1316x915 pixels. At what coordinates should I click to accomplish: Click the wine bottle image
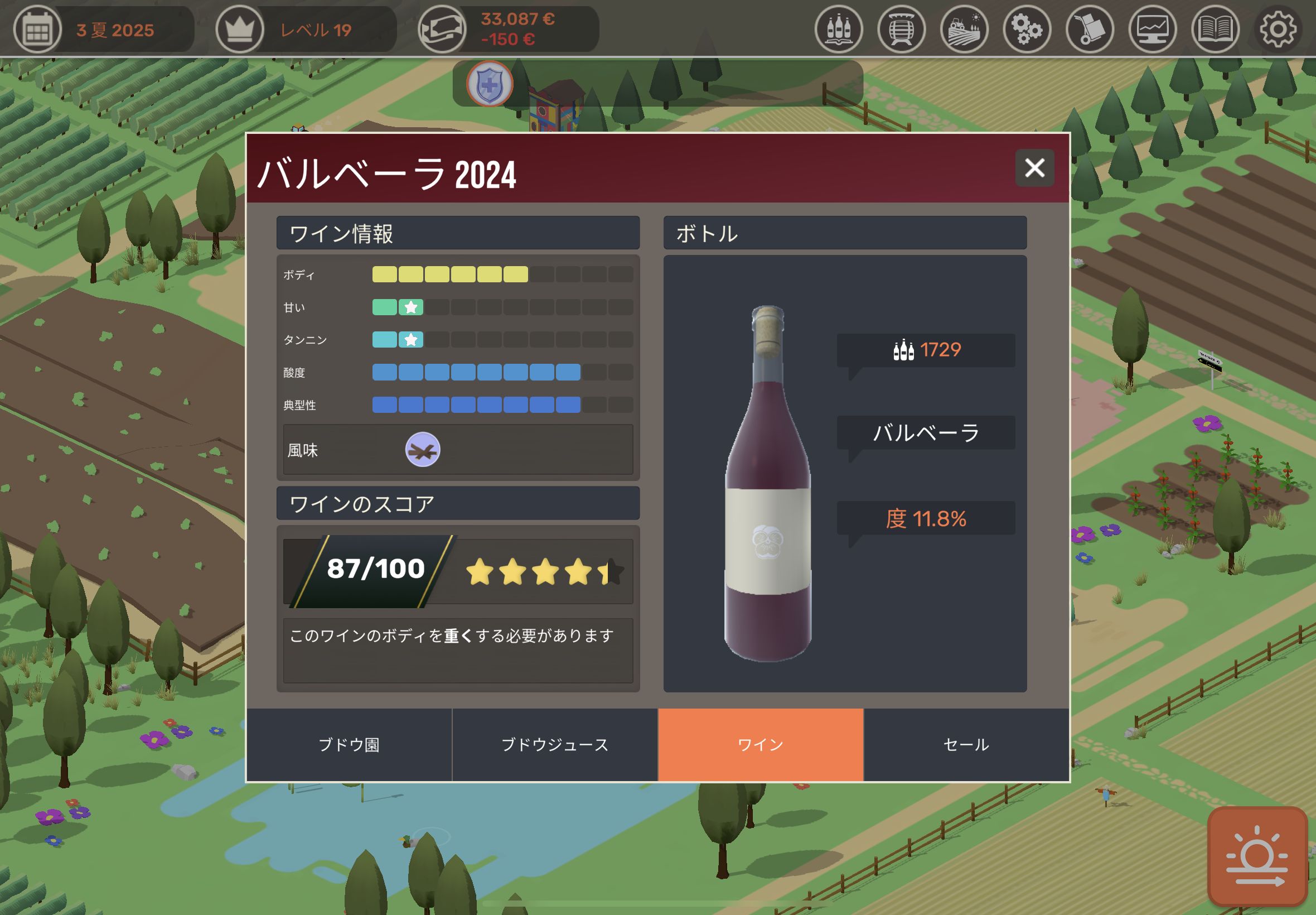(x=768, y=483)
